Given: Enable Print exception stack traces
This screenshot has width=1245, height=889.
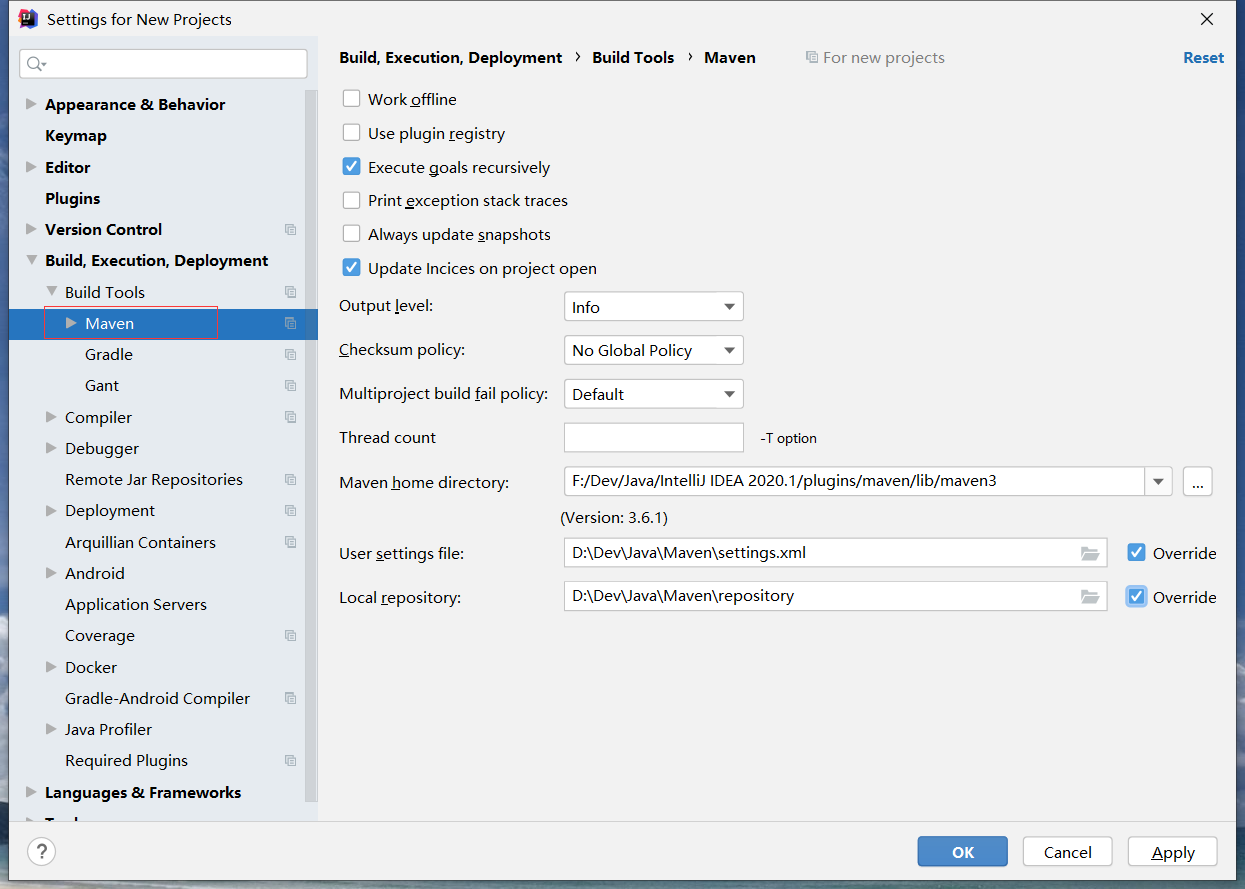Looking at the screenshot, I should [351, 200].
